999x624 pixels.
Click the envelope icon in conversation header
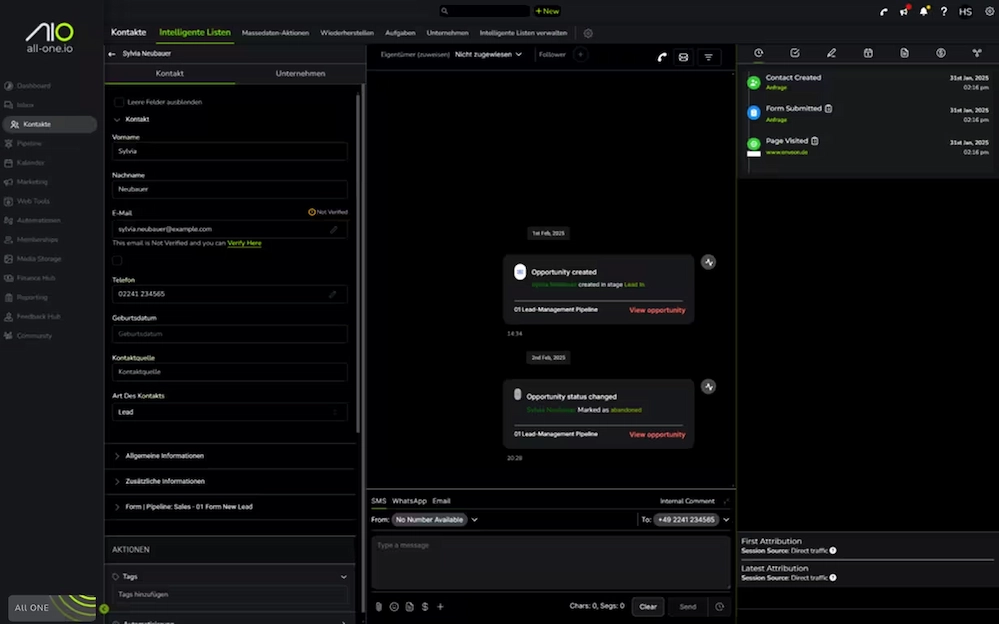683,57
